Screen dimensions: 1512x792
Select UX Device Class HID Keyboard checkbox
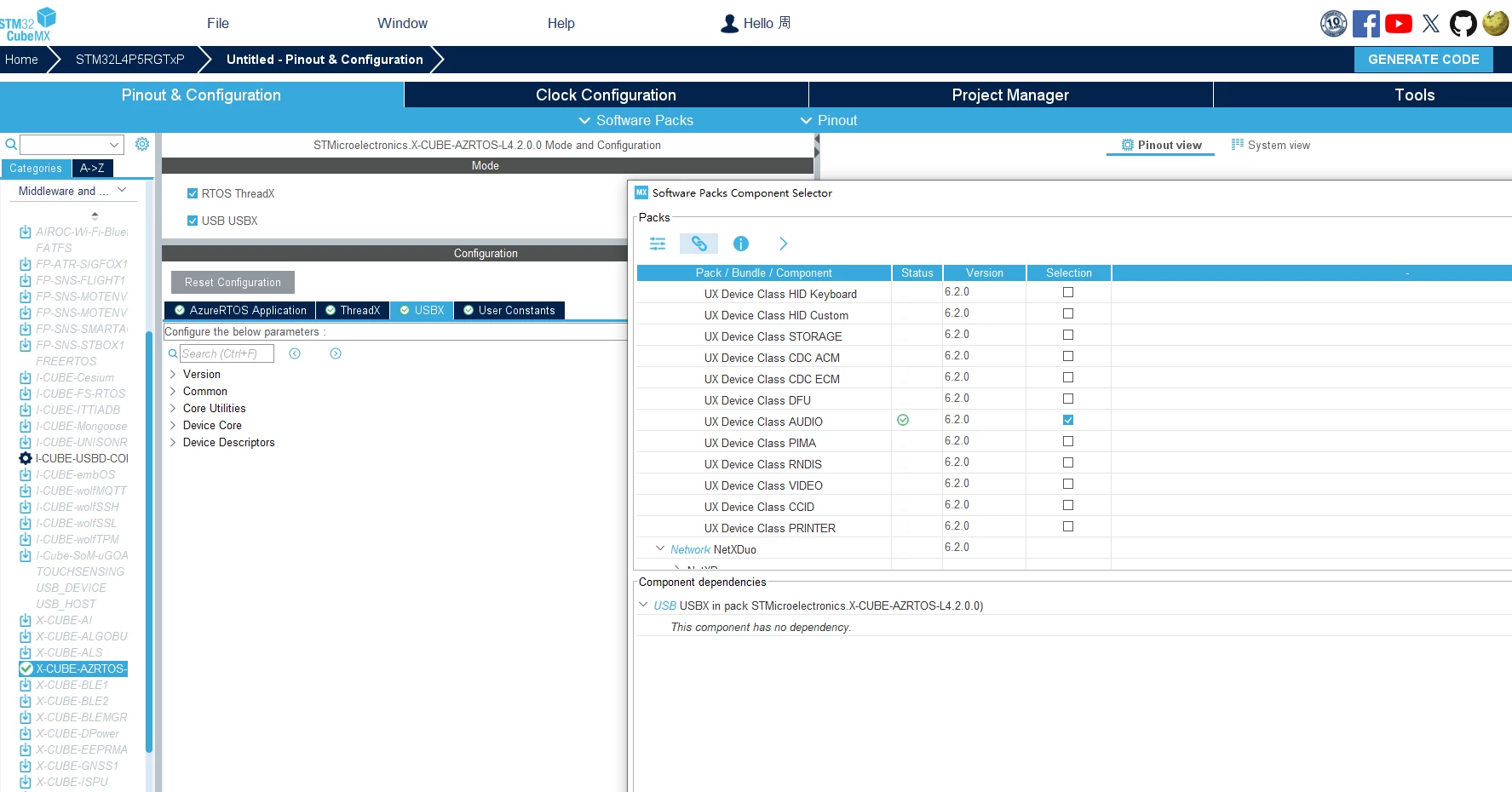click(1068, 292)
